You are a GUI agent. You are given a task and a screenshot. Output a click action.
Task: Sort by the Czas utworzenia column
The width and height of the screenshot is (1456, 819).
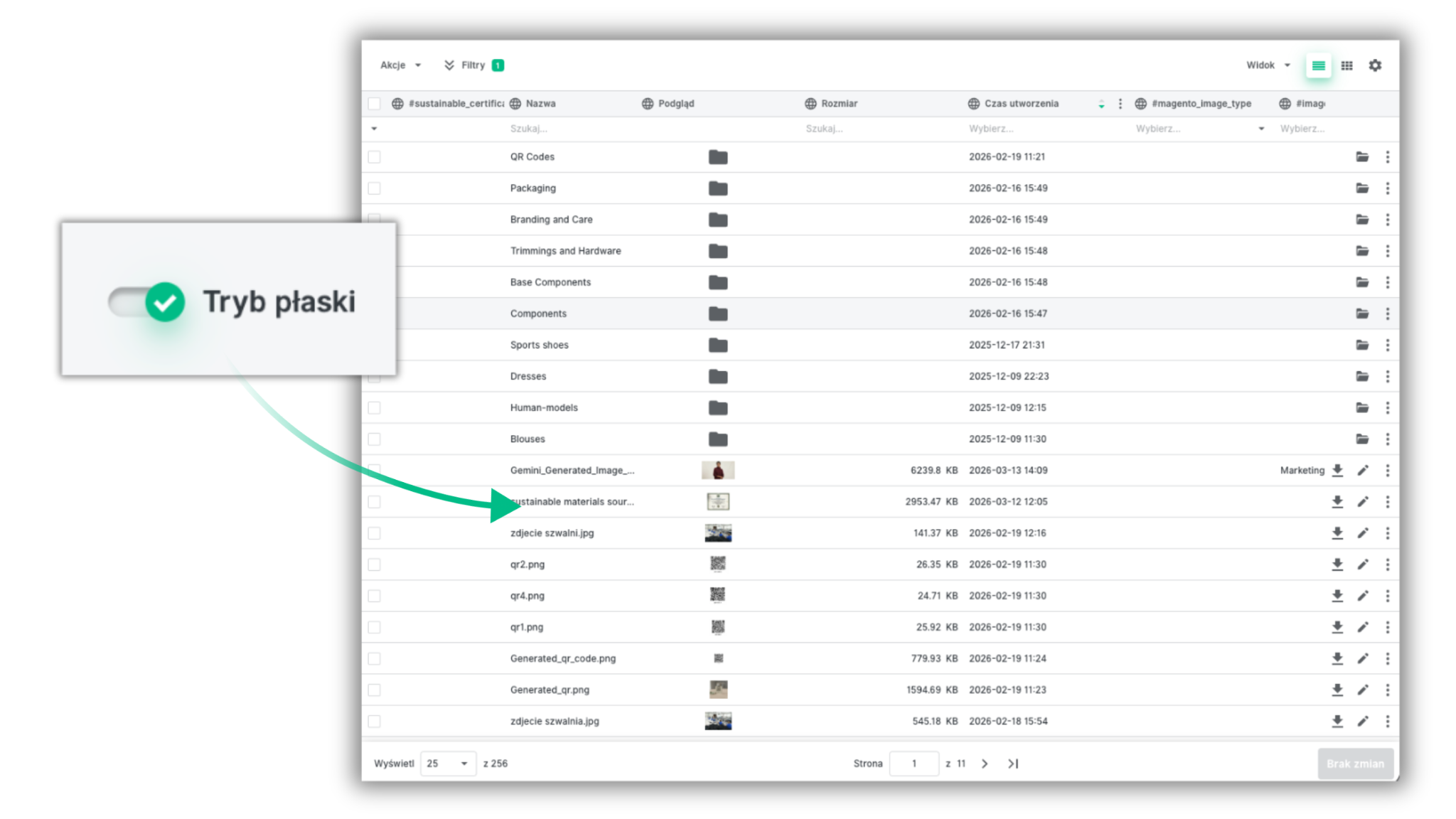click(1021, 104)
